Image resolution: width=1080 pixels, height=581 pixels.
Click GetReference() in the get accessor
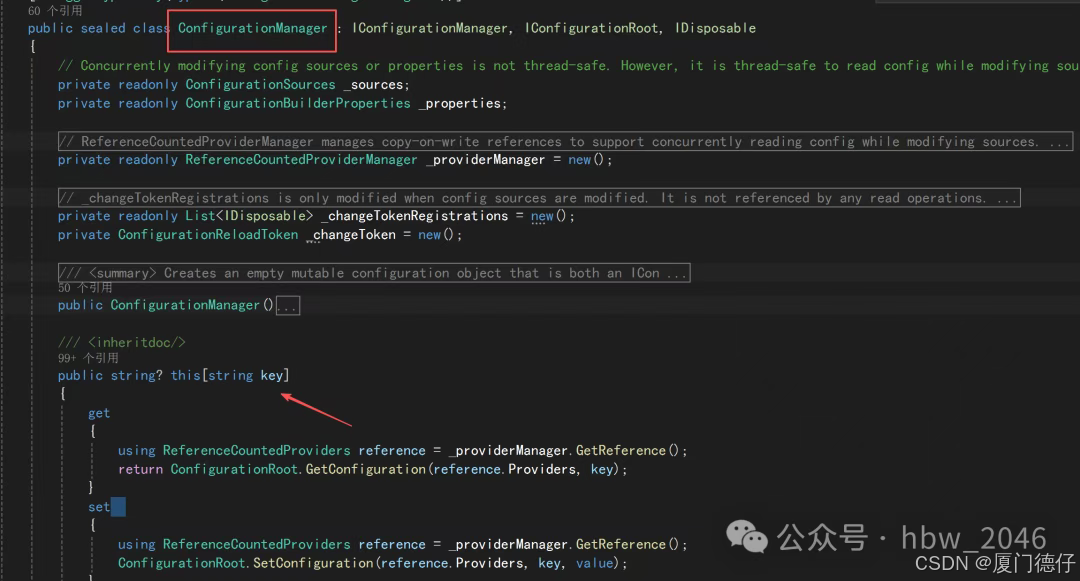[x=627, y=450]
